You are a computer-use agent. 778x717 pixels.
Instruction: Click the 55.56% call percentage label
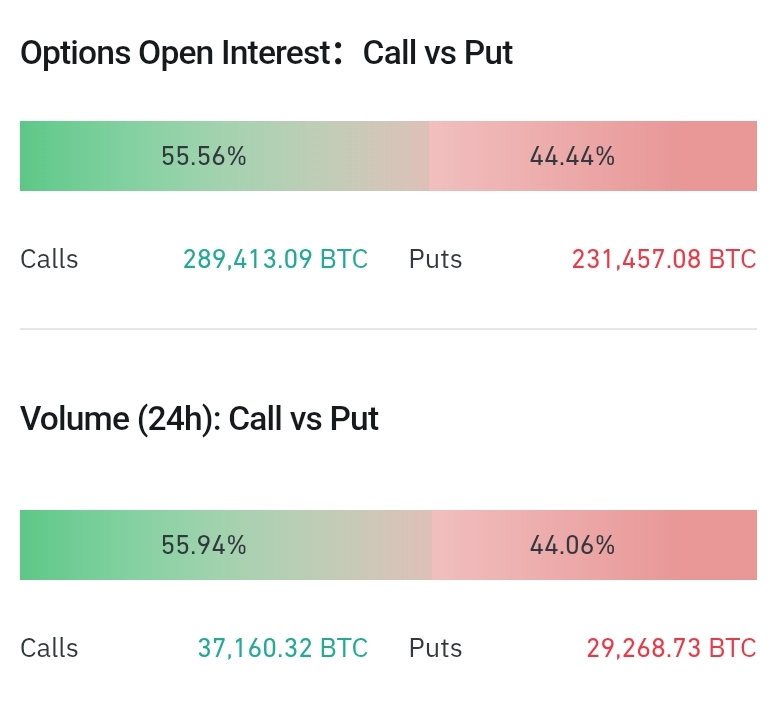[x=204, y=156]
